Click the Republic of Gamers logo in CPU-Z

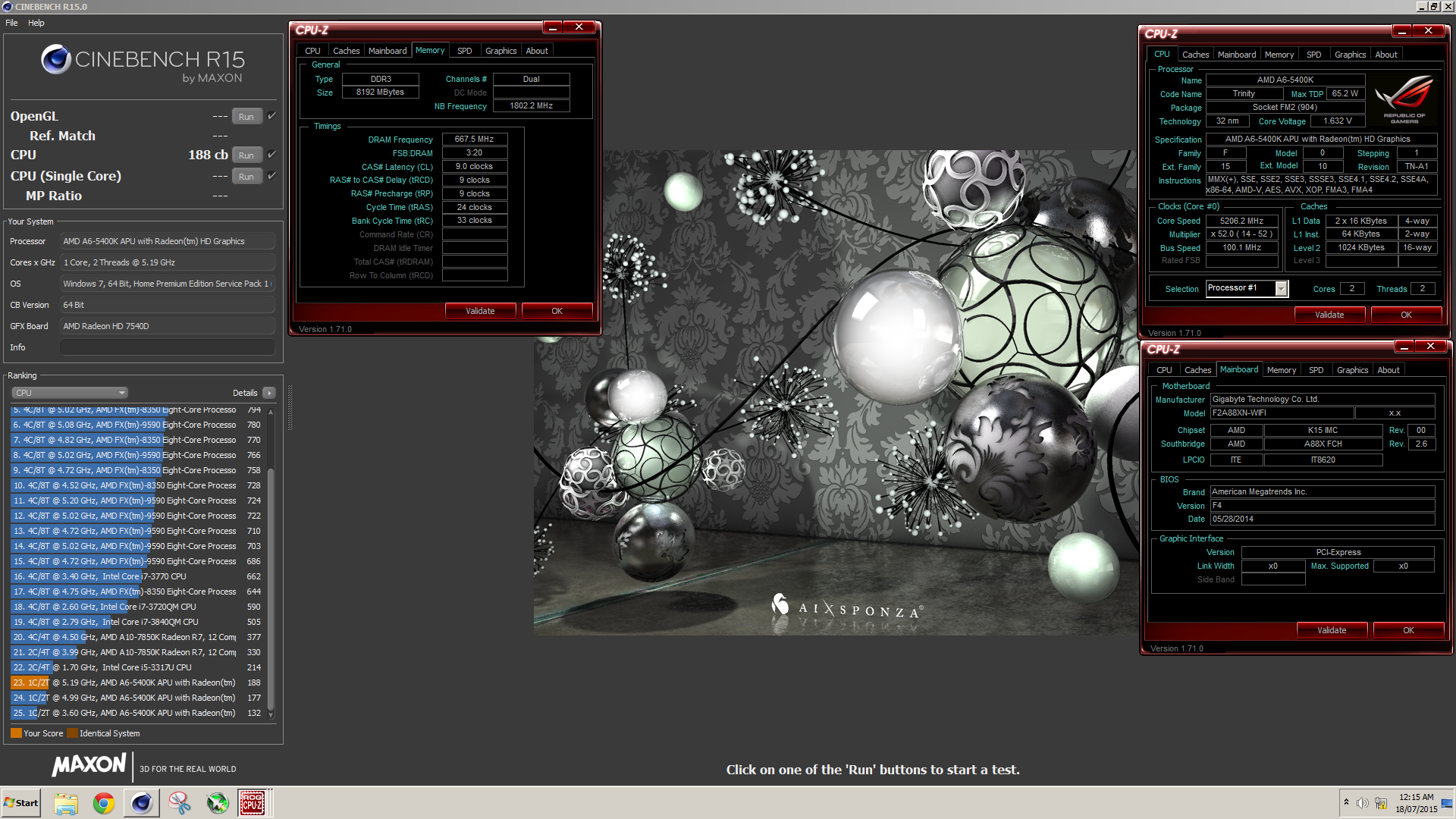1404,99
